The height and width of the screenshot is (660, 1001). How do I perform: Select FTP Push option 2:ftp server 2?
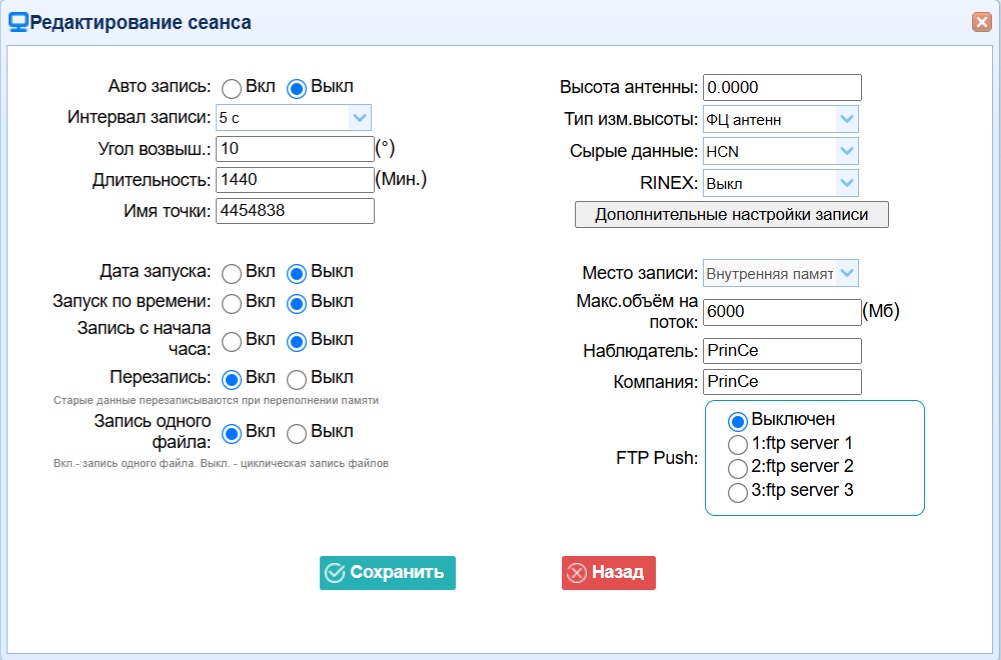coord(737,468)
